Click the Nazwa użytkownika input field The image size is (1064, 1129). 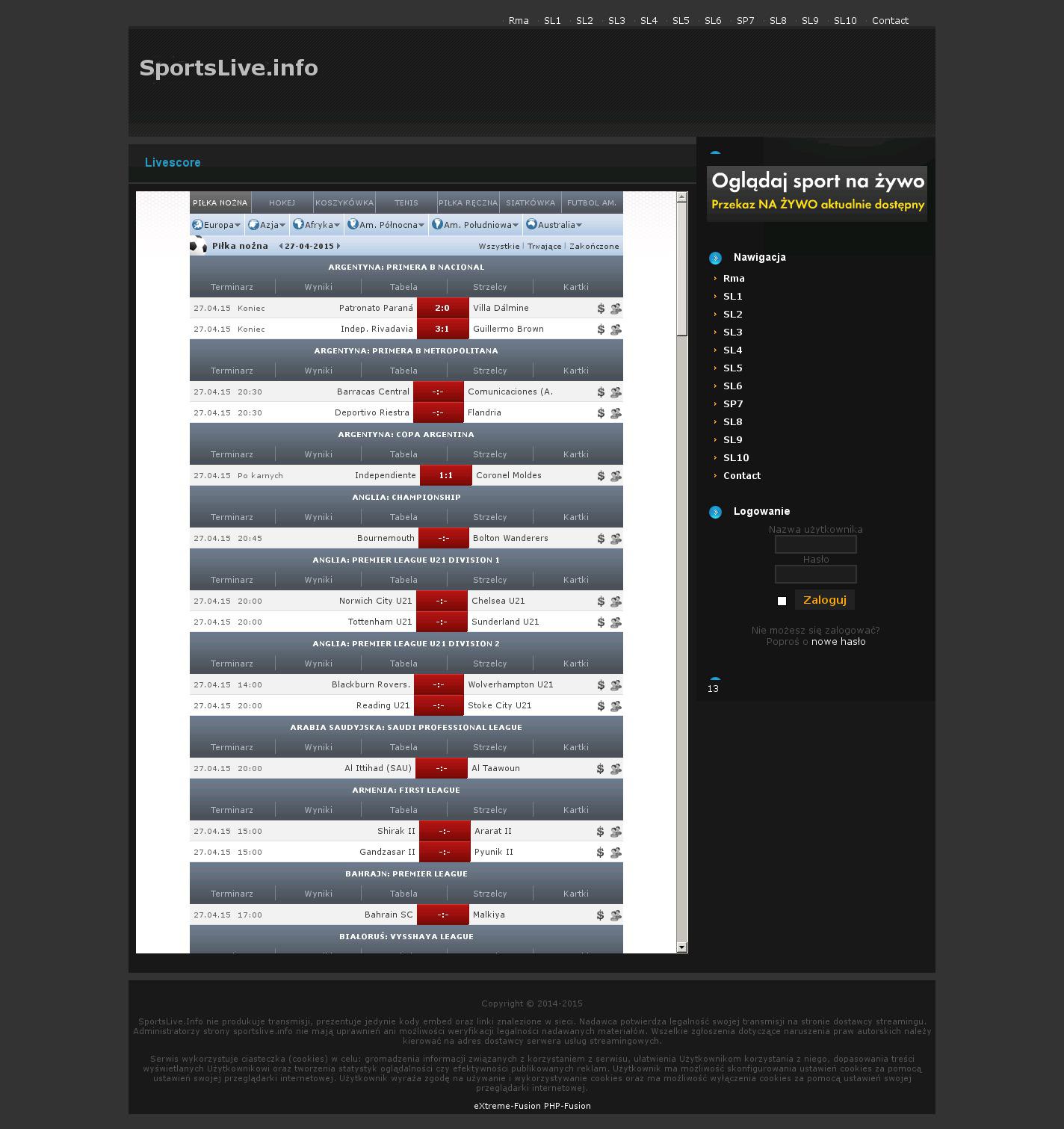(x=815, y=545)
